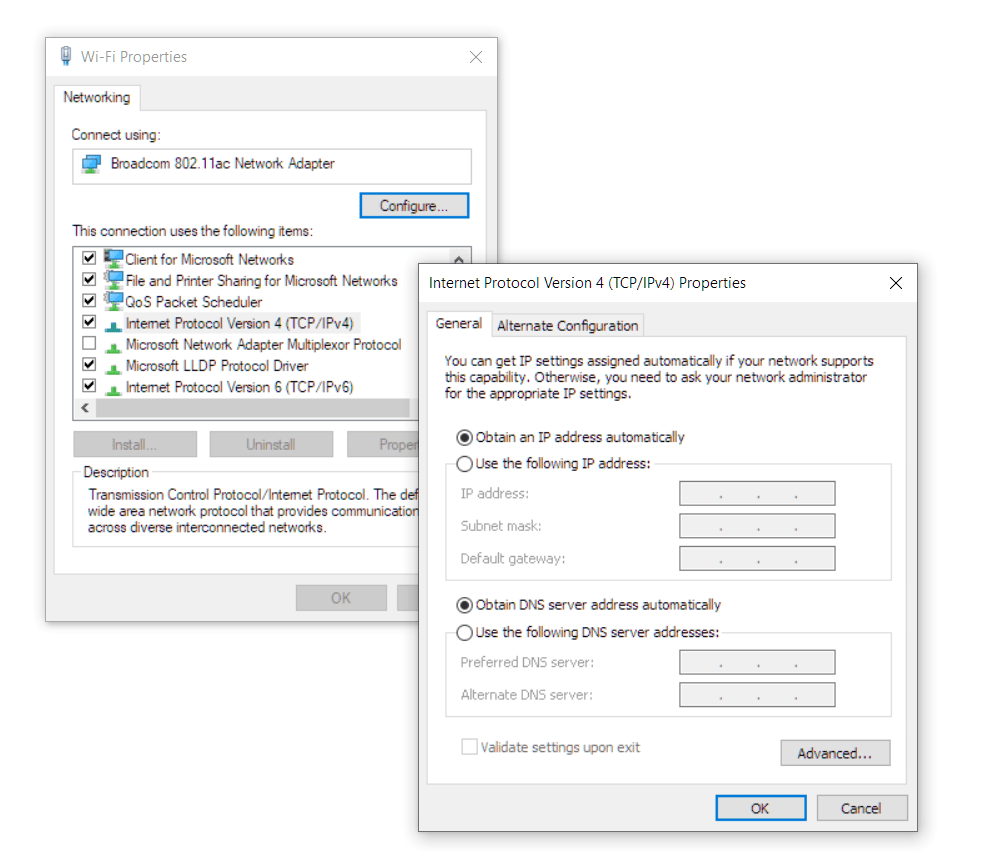Cancel the IPv4 Properties dialog
The height and width of the screenshot is (865, 981).
(861, 808)
